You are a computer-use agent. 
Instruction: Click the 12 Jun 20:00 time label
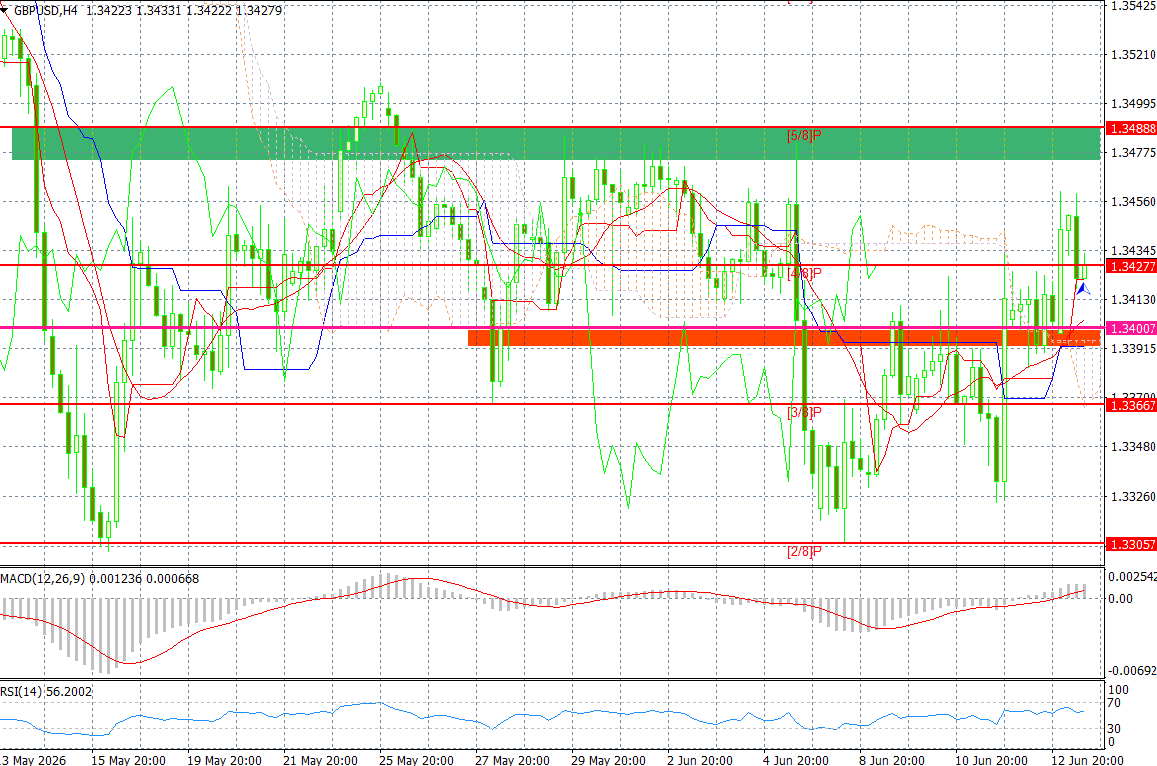(1087, 760)
